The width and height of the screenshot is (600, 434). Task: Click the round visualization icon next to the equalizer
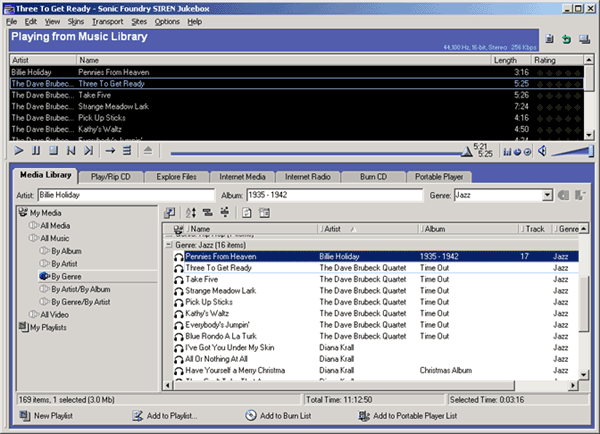pos(517,152)
